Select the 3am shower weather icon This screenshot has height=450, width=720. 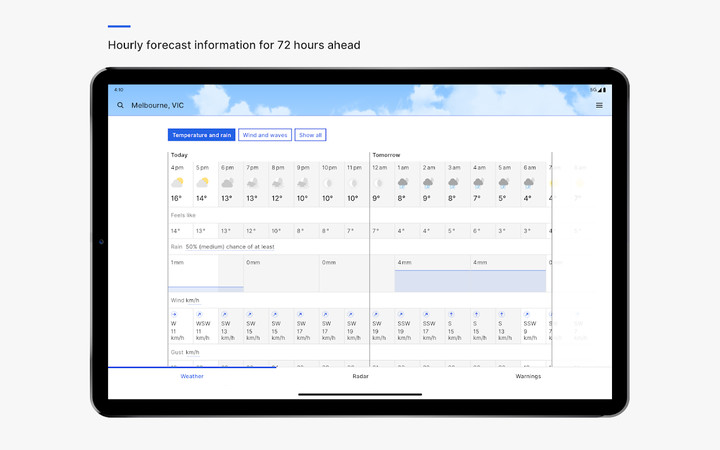[x=453, y=183]
